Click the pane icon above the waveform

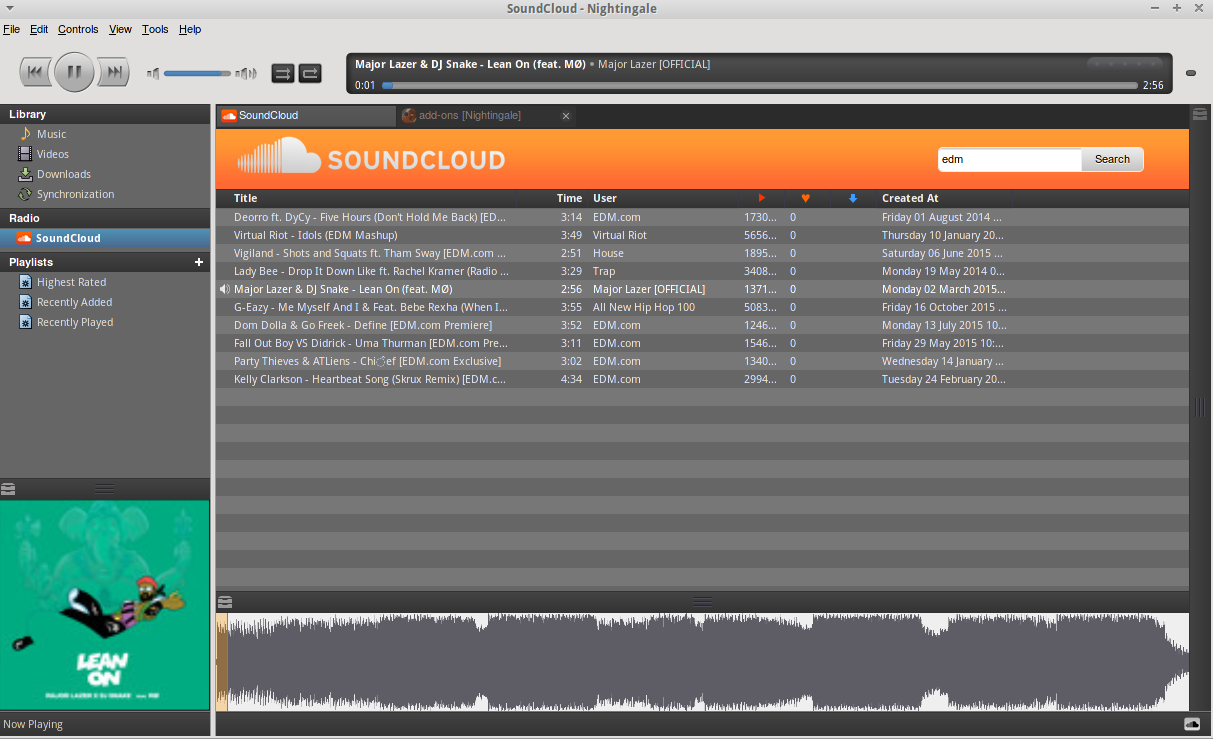tap(225, 602)
